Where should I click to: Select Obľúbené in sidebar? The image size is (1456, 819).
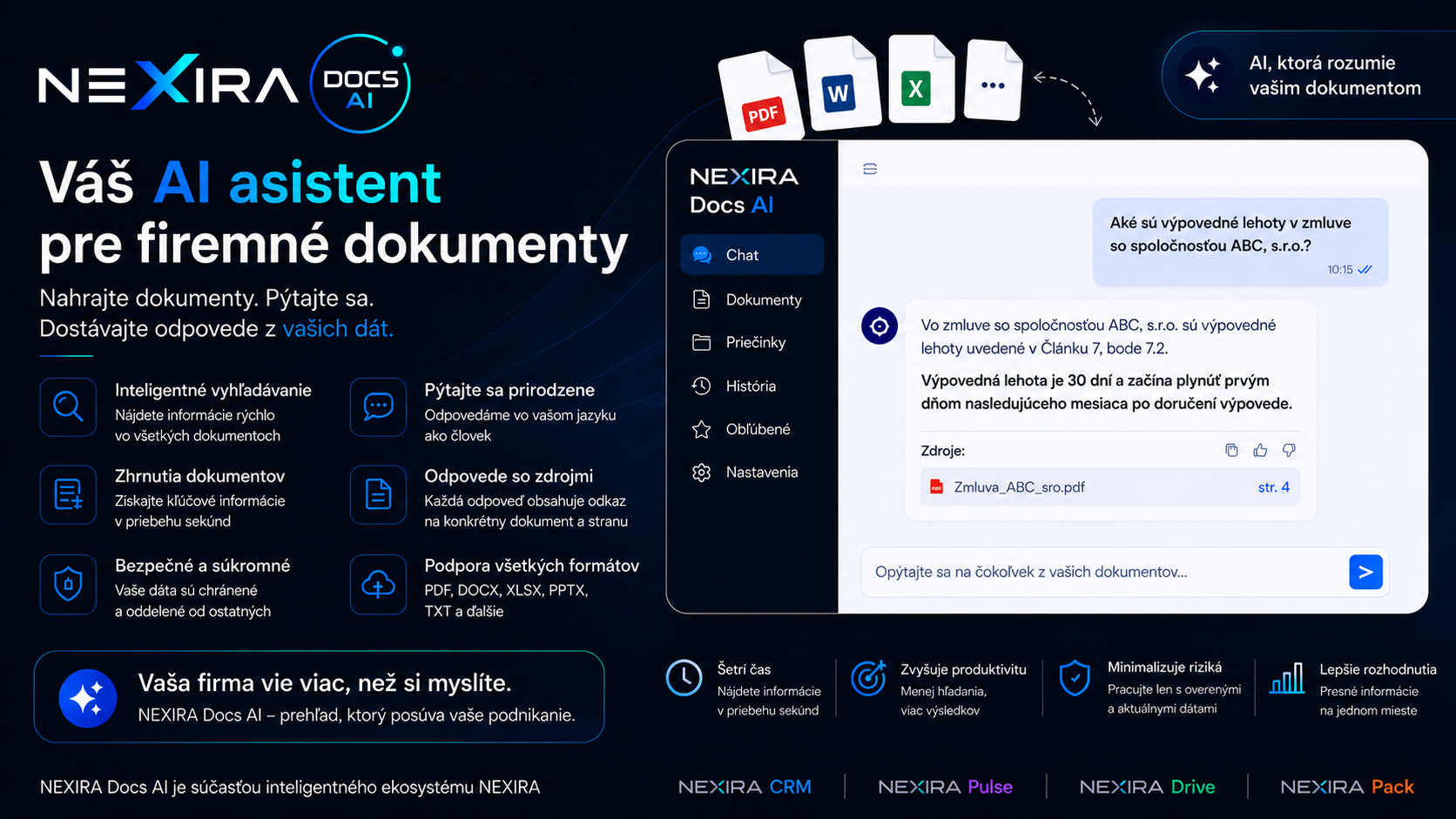coord(752,429)
